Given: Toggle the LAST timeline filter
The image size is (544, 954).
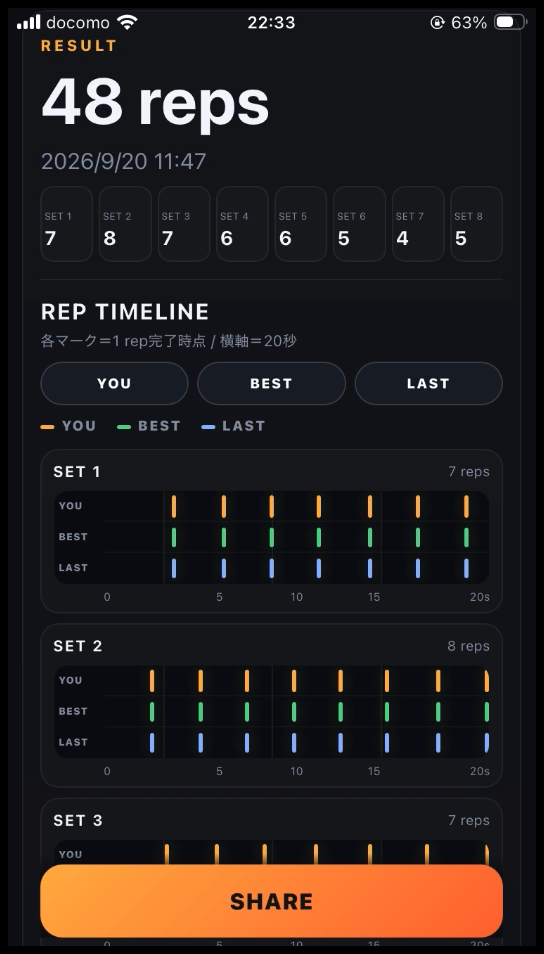Looking at the screenshot, I should [x=428, y=383].
